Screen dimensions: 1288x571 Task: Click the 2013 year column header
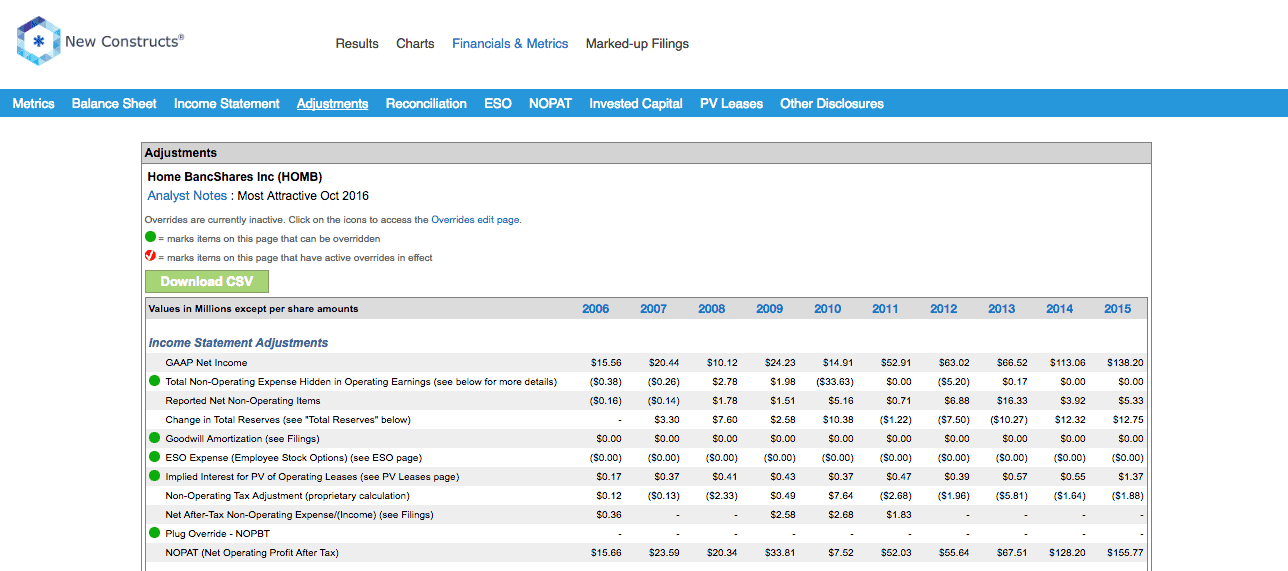click(x=1002, y=309)
